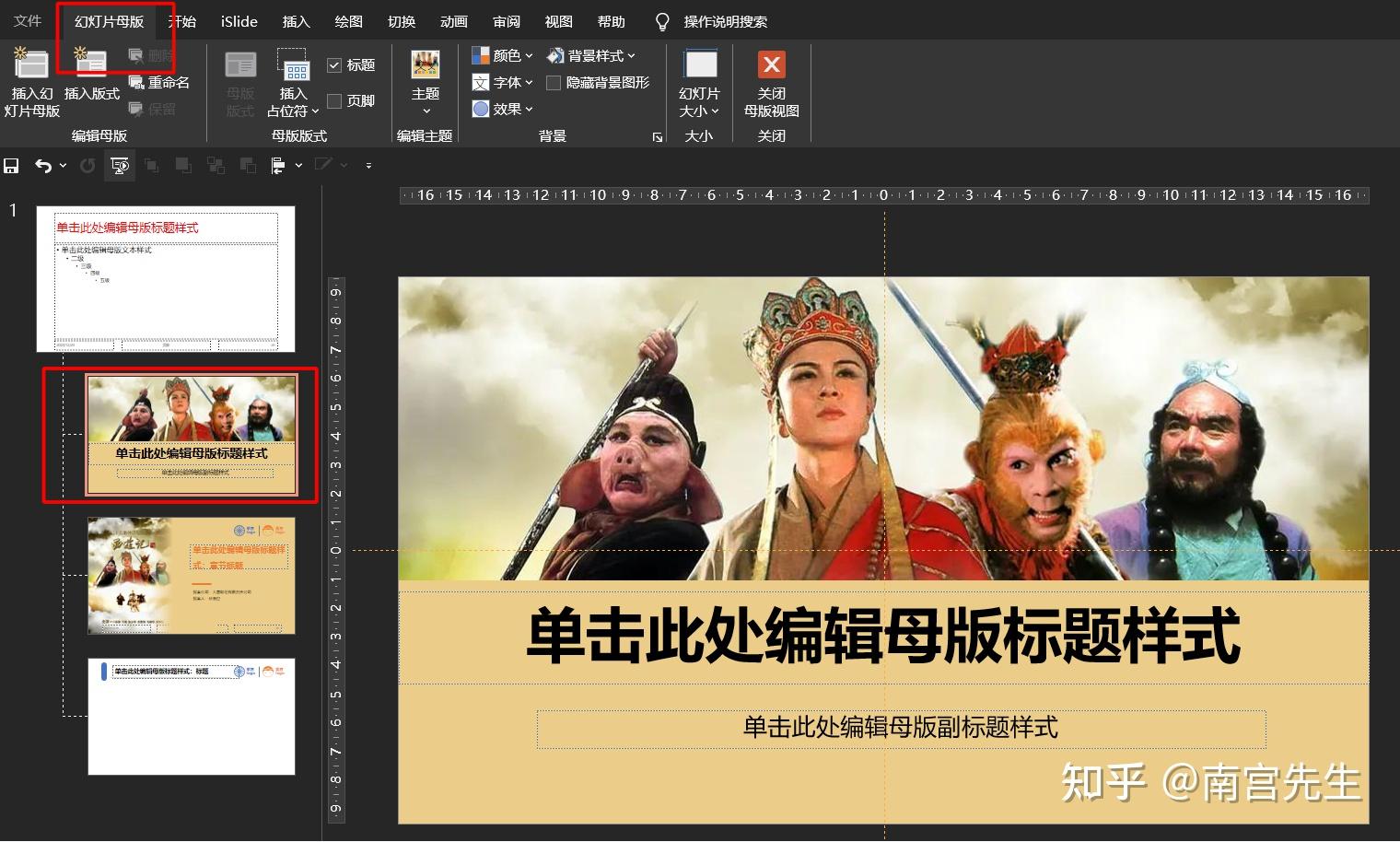Viewport: 1400px width, 842px height.
Task: Click the Align Objects icon
Action: click(x=278, y=166)
